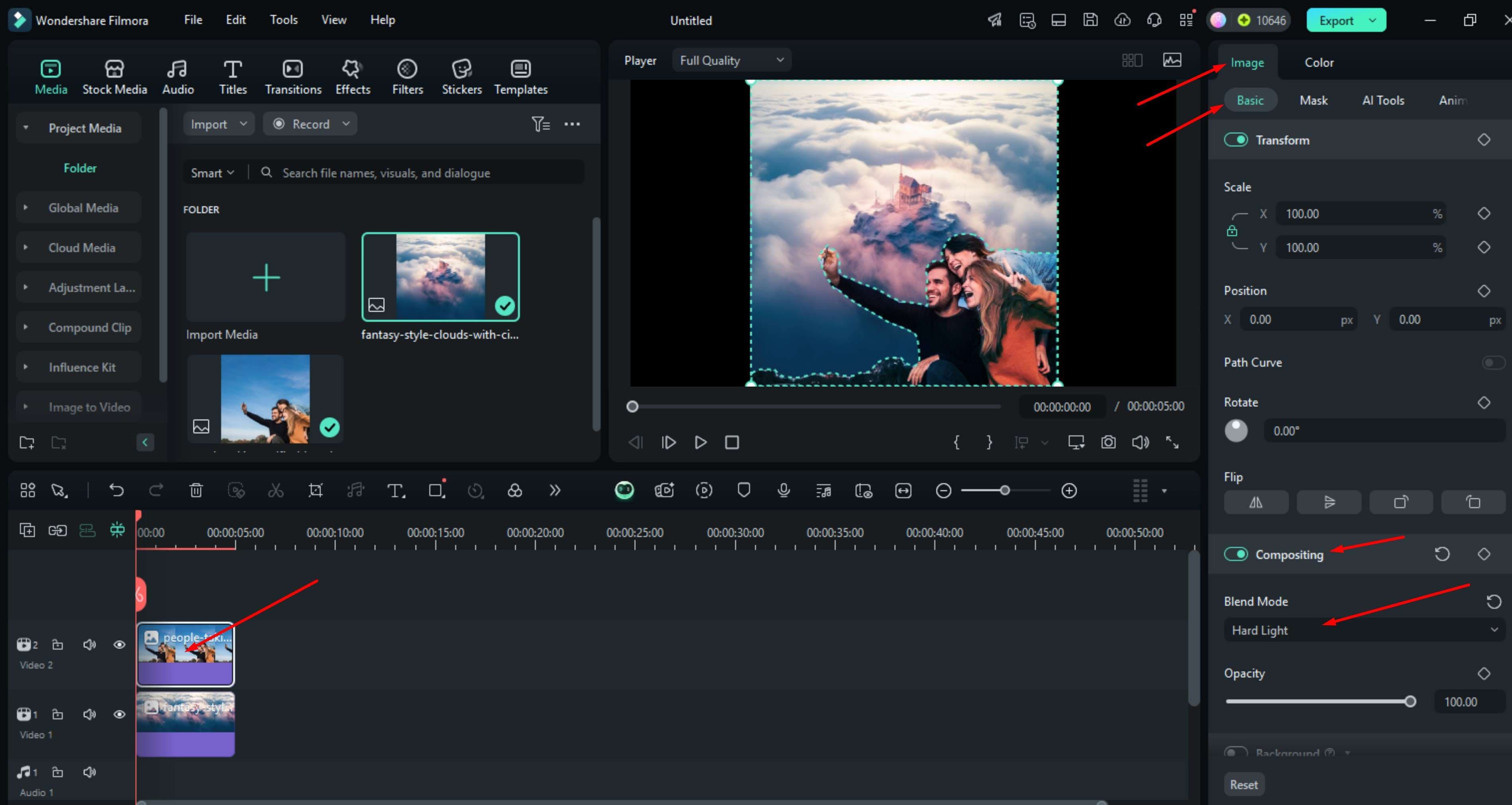Expand the Global Media tree item
Viewport: 1512px width, 805px height.
click(x=26, y=208)
